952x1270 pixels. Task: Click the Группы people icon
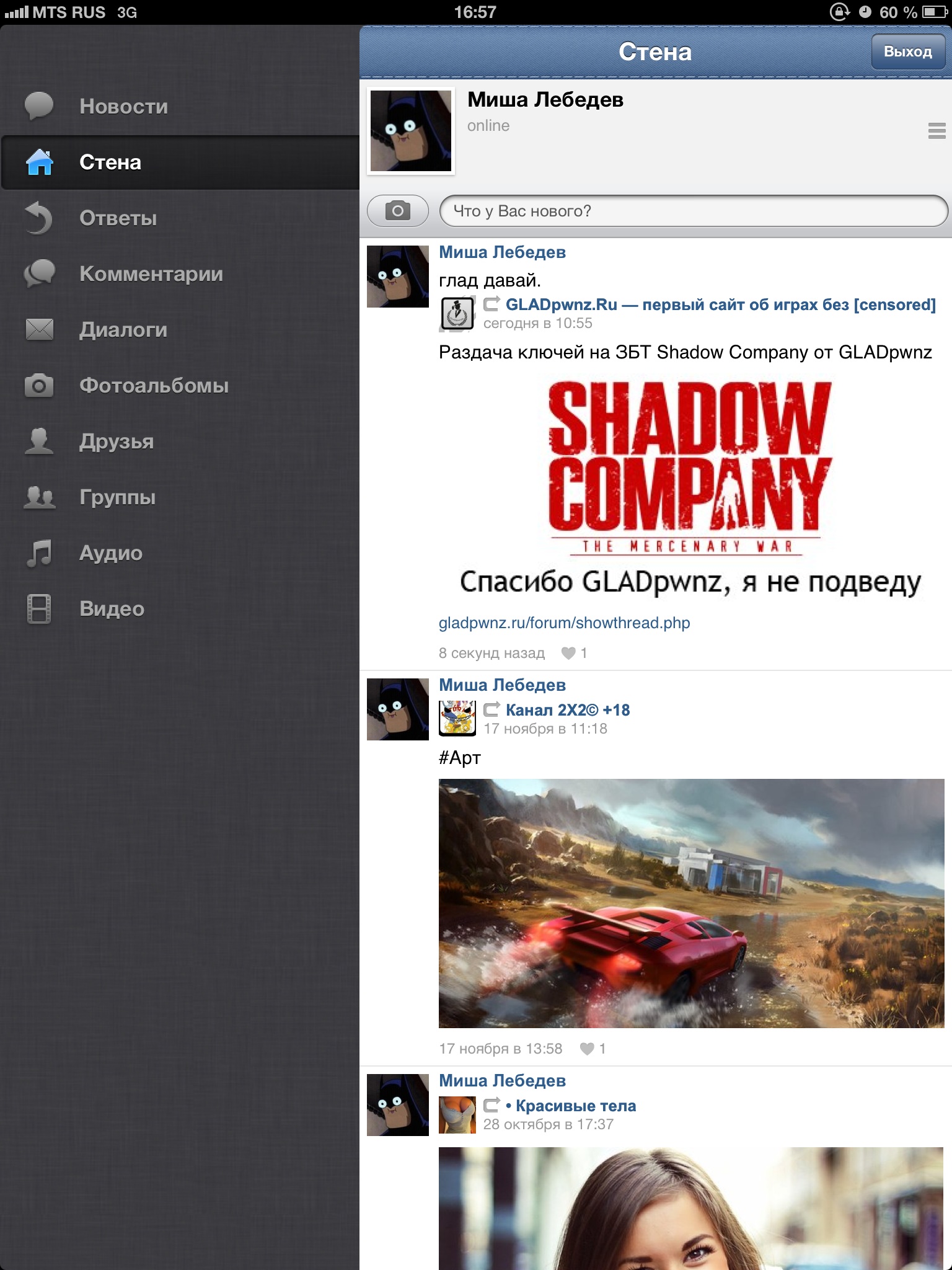click(x=39, y=497)
